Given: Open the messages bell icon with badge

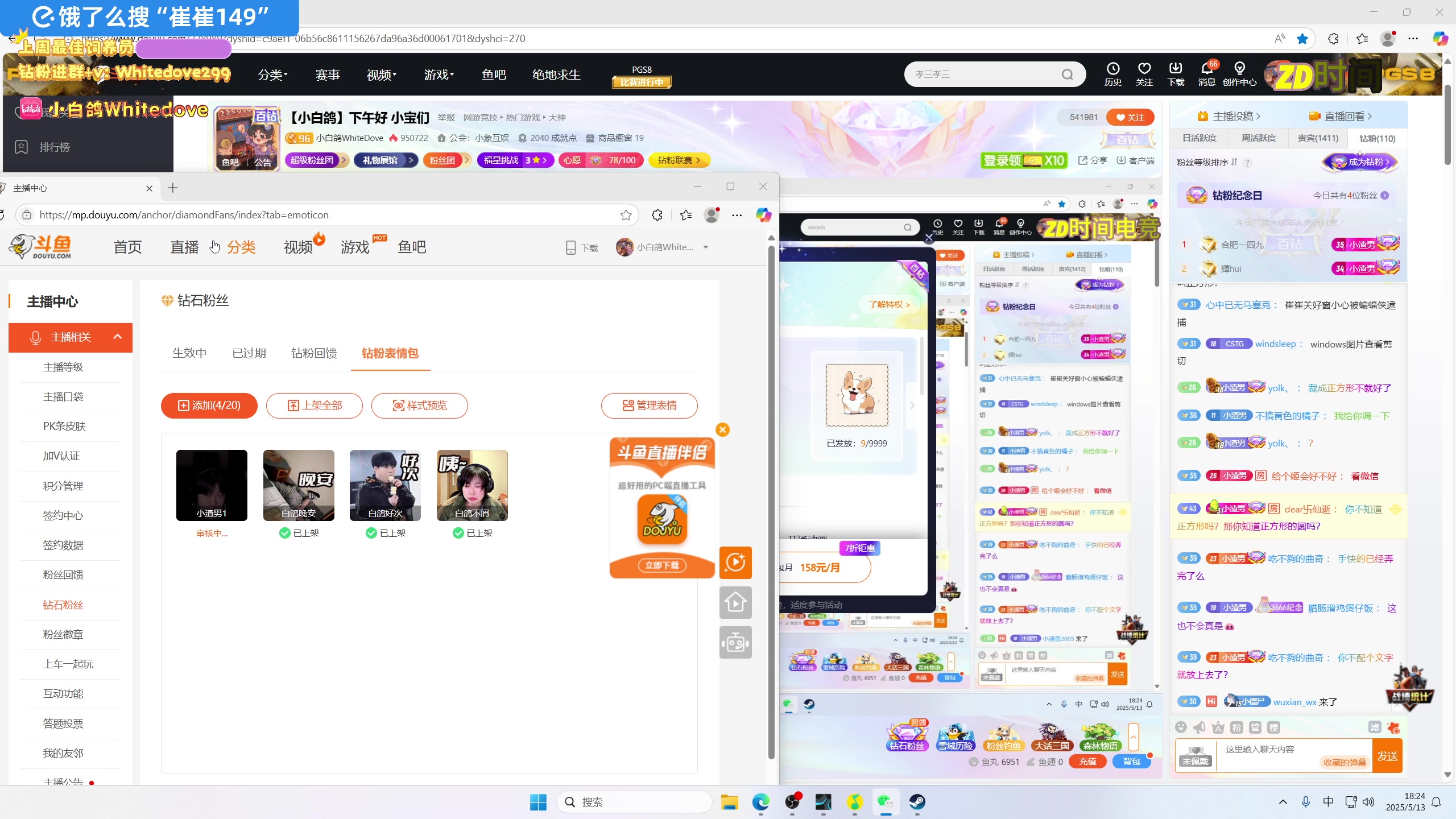Looking at the screenshot, I should [1206, 69].
